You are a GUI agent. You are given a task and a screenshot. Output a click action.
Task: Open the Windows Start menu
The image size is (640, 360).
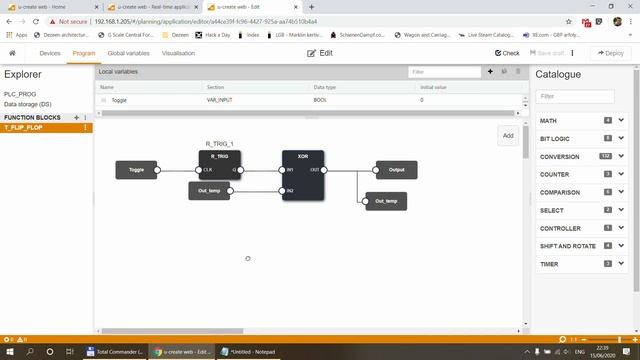(x=10, y=351)
